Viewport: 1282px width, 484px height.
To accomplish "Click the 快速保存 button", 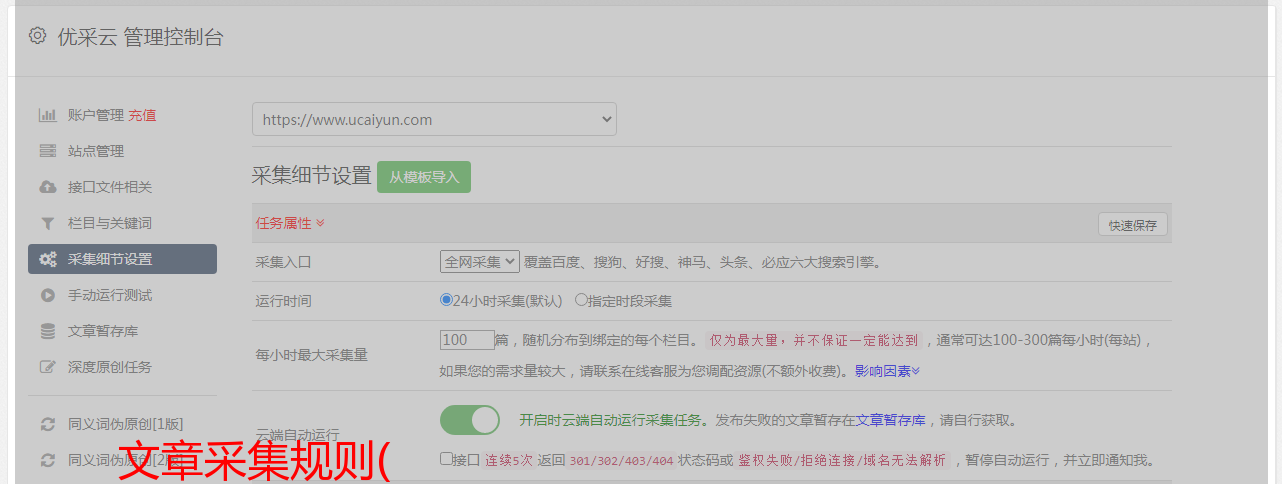I will pyautogui.click(x=1132, y=225).
